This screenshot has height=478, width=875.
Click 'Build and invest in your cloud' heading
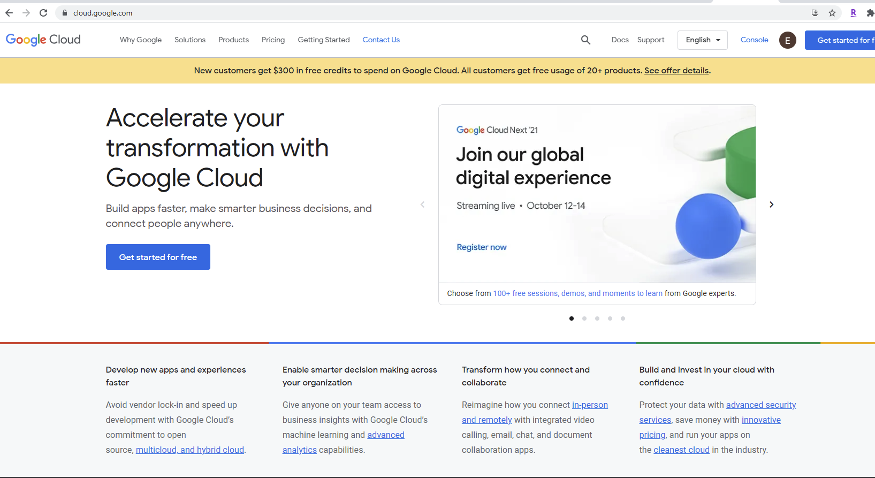click(x=706, y=376)
